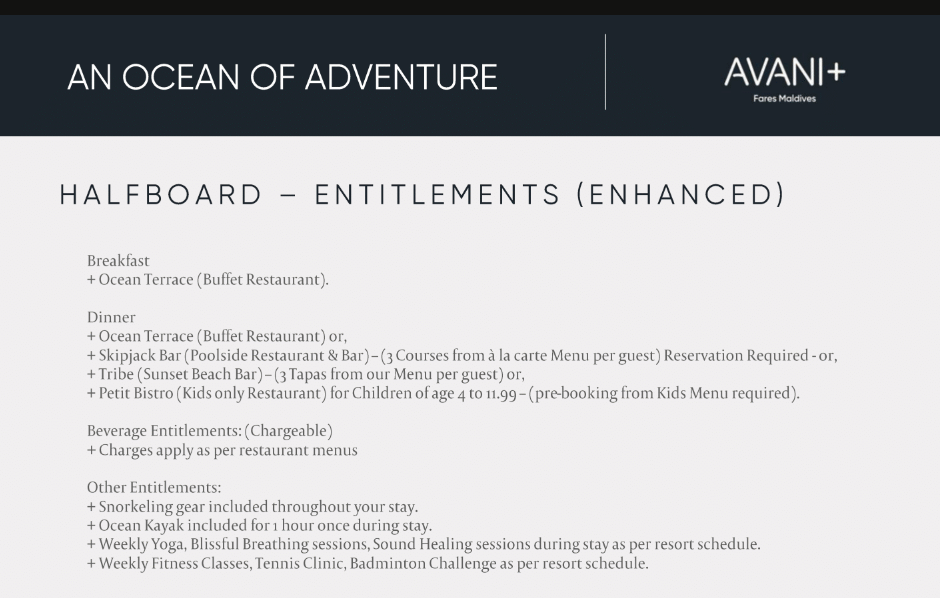Select the Other Entitlements label
The image size is (940, 598).
coord(154,487)
